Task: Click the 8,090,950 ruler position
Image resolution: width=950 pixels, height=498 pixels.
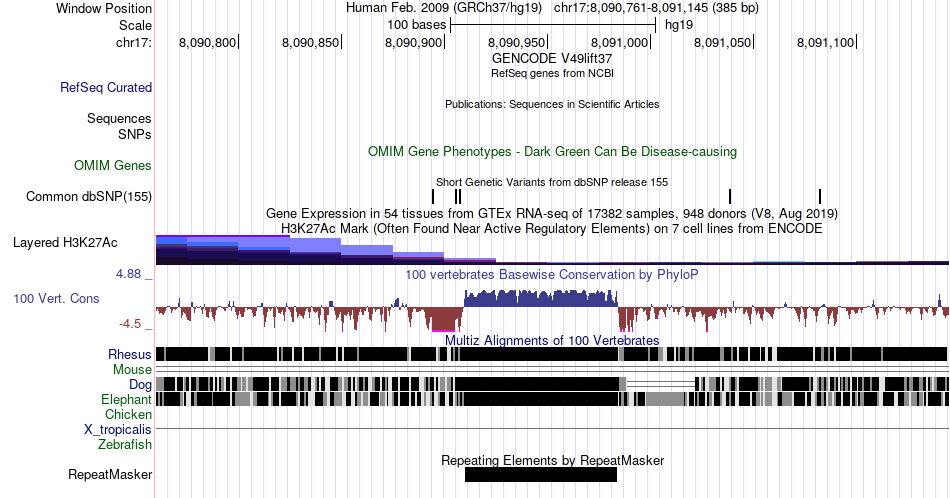Action: click(x=516, y=42)
